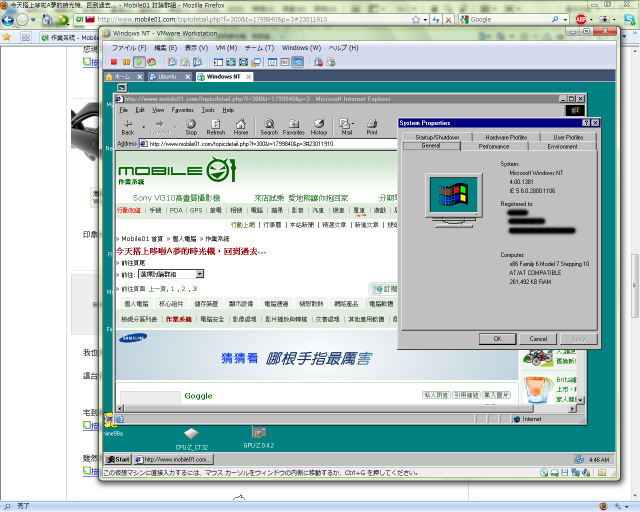640x512 pixels.
Task: Open the Back button dropdown arrow in IE
Action: point(143,127)
